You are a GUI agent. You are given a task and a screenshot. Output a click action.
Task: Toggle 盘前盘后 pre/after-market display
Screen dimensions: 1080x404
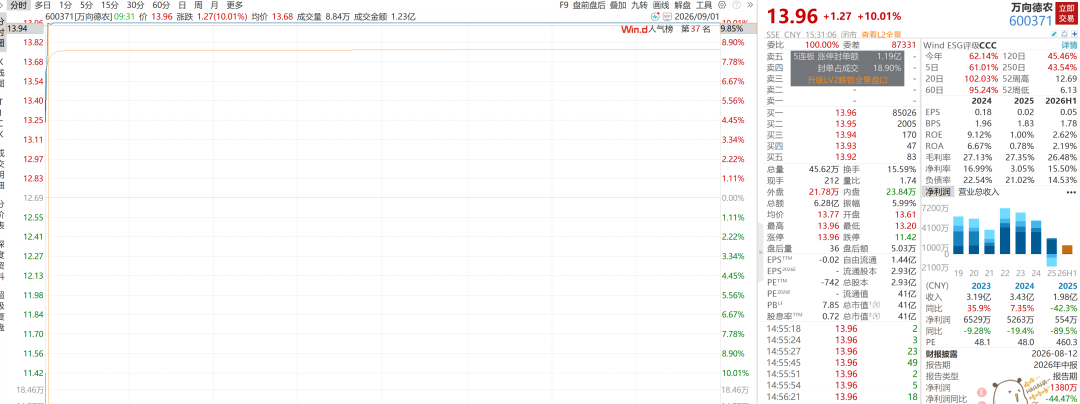pyautogui.click(x=589, y=5)
